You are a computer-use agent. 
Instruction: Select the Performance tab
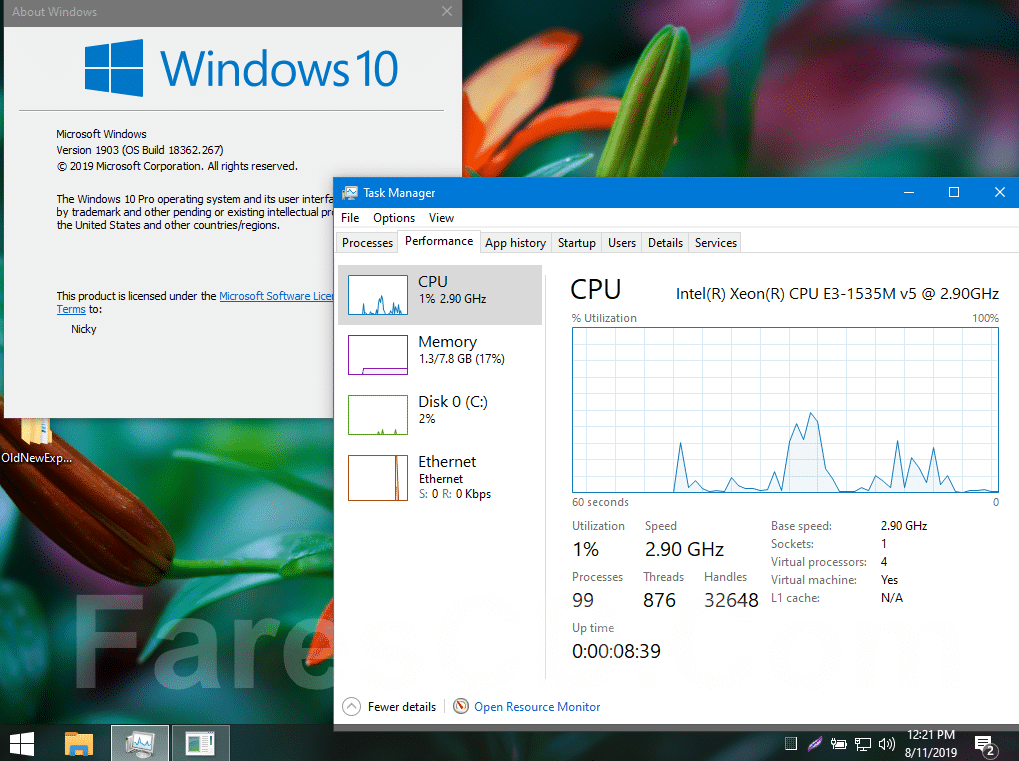click(439, 241)
